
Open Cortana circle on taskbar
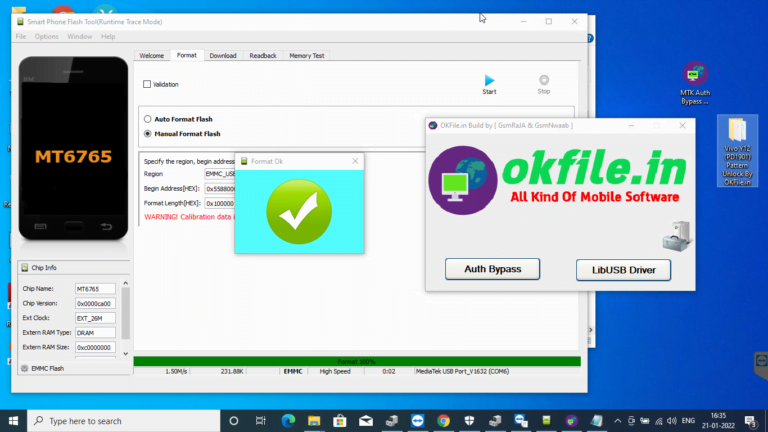point(234,421)
